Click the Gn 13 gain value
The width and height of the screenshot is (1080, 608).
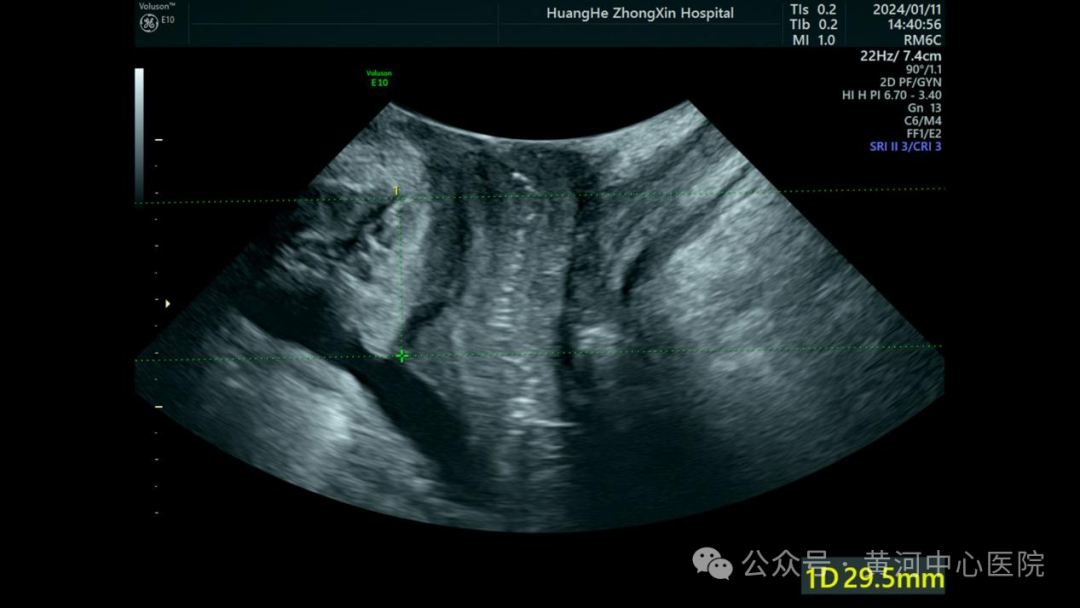tap(924, 108)
